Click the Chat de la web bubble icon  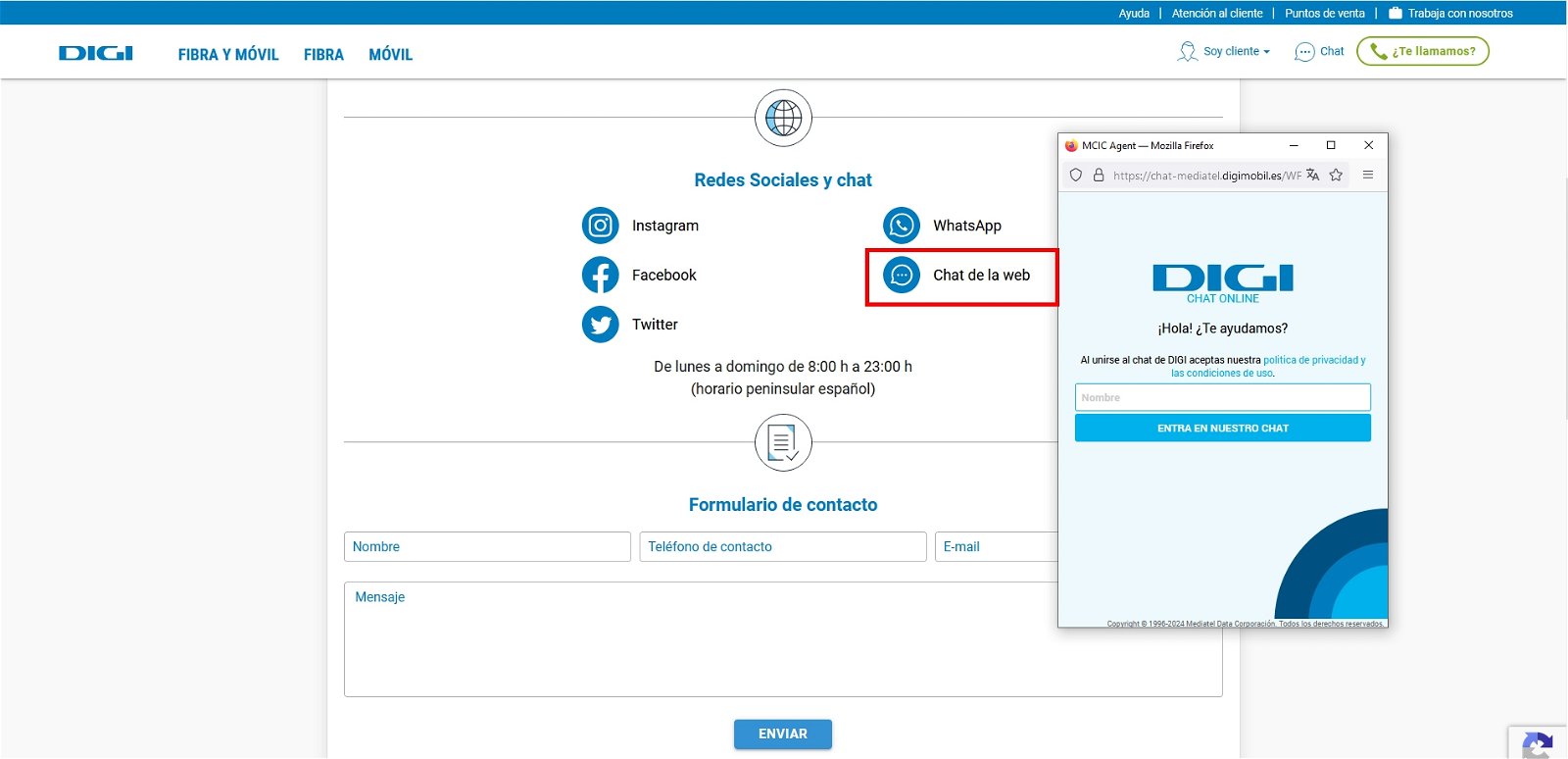(x=902, y=275)
